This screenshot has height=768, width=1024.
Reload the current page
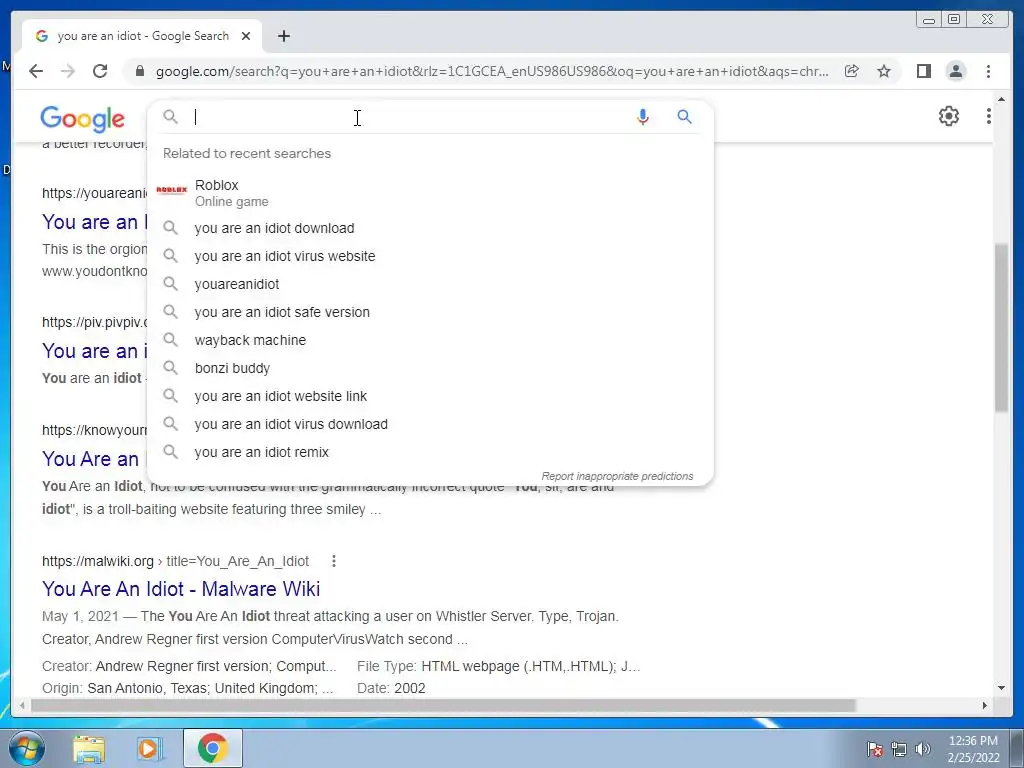tap(100, 71)
